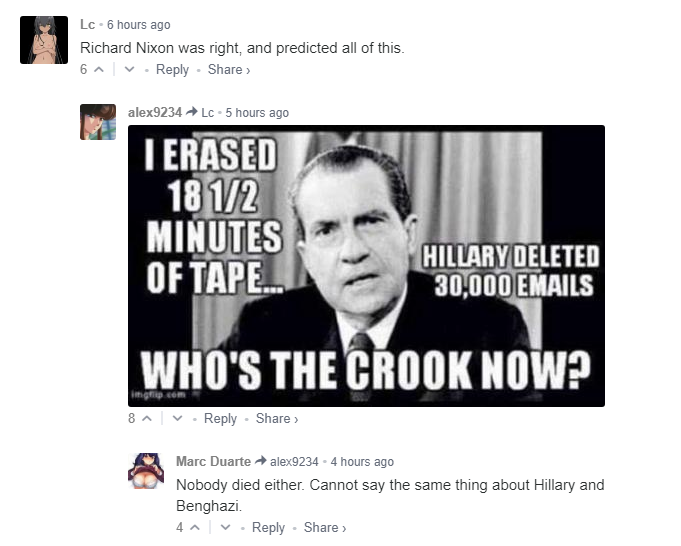Expand Share options under the Nixon meme
Viewport: 681px width, 546px height.
pyautogui.click(x=277, y=419)
